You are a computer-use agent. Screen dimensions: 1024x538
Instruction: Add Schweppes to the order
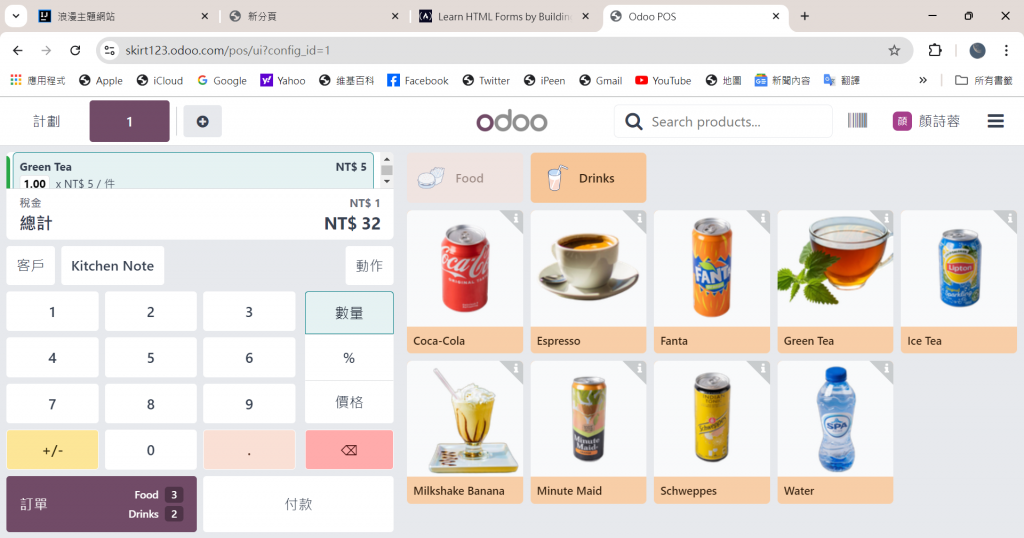pos(712,432)
